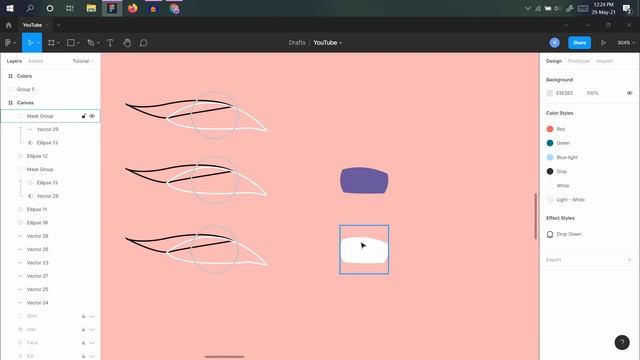Switch to the Design tab
Image resolution: width=640 pixels, height=360 pixels.
click(x=554, y=61)
